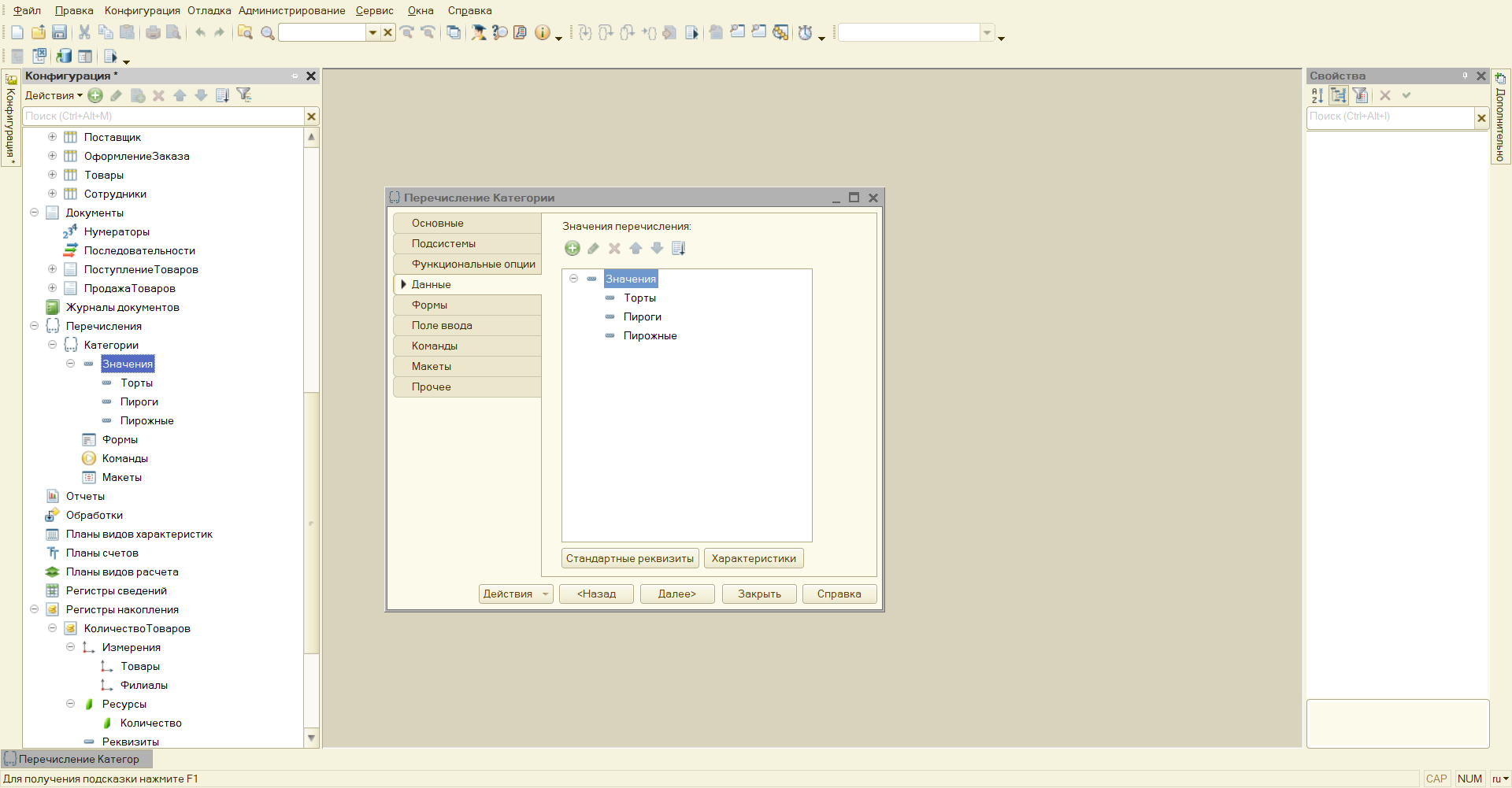Toggle properties display by categories
This screenshot has height=788, width=1512.
1339,95
